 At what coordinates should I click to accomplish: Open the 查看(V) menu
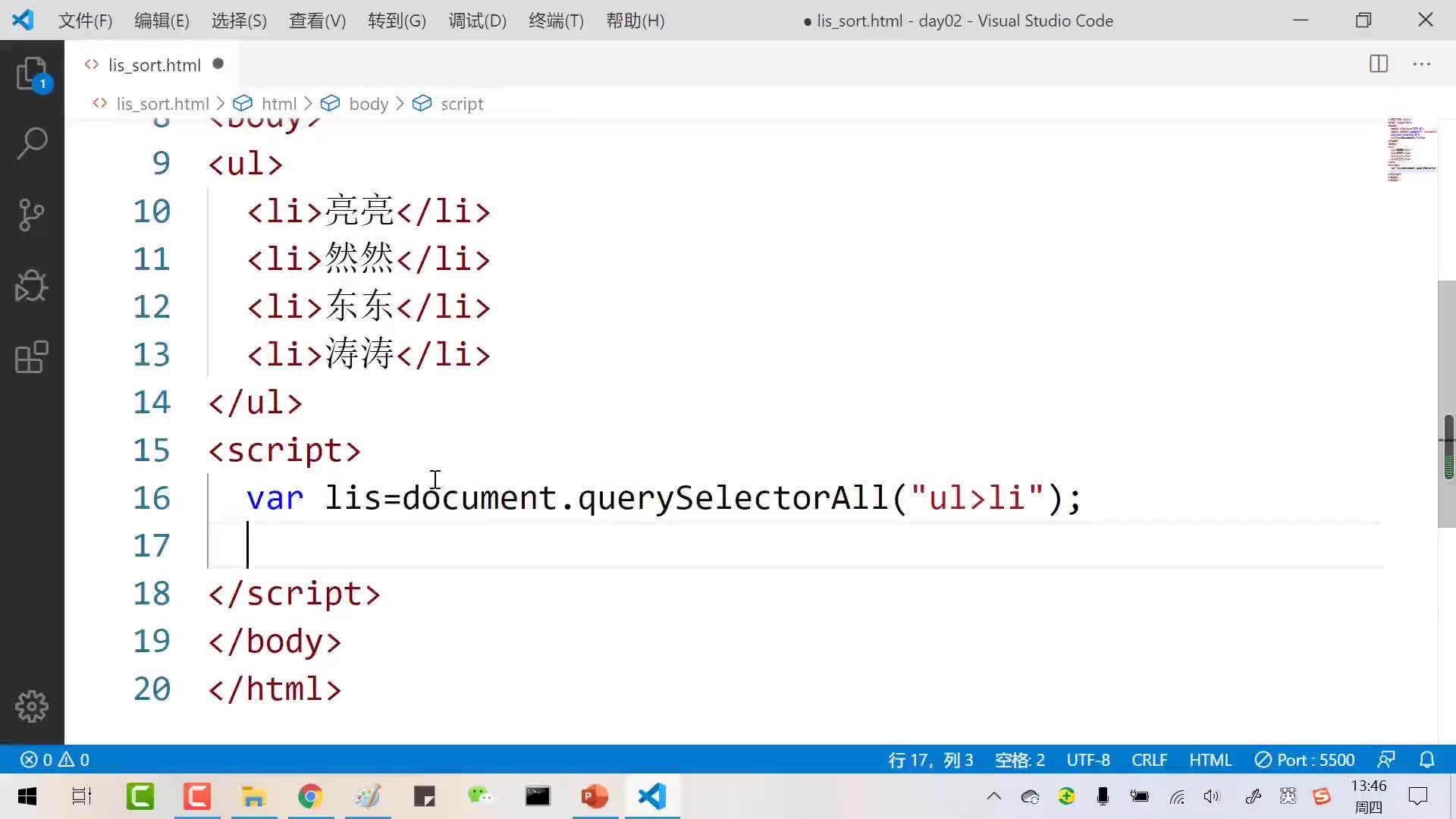click(x=317, y=20)
